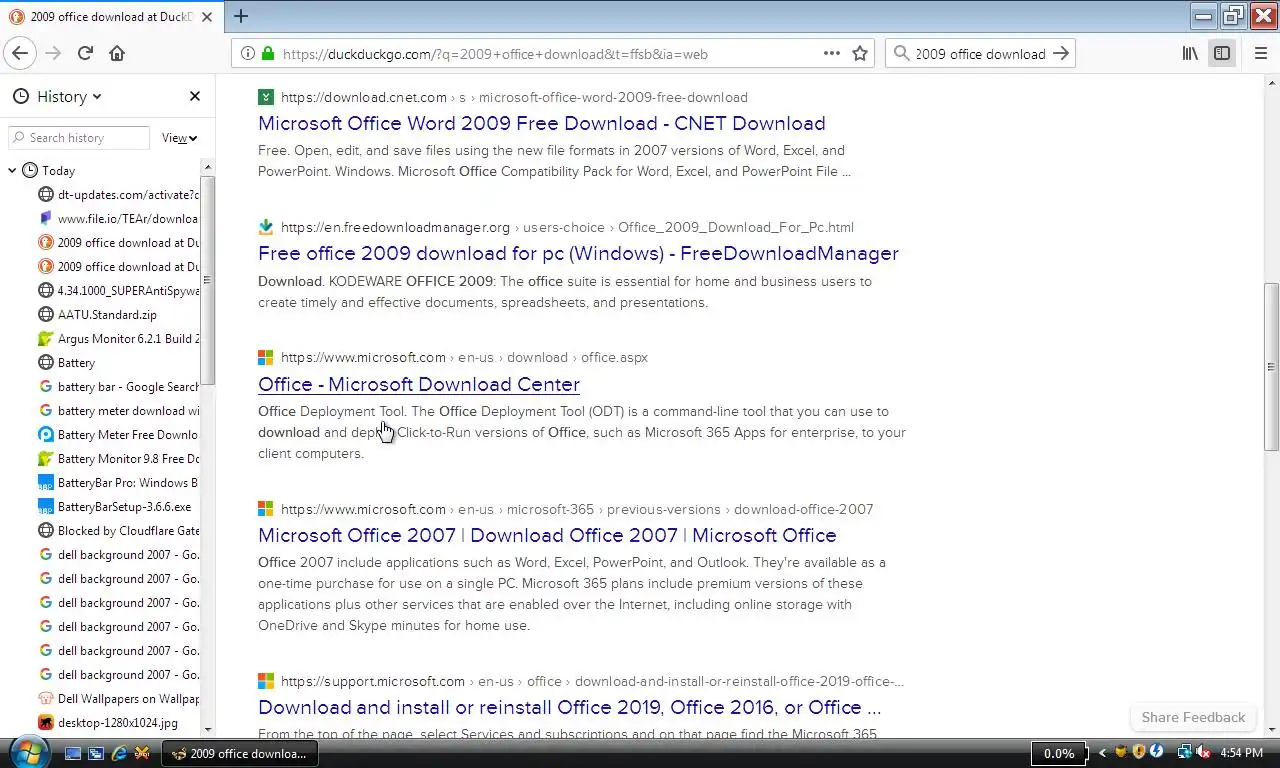The image size is (1280, 768).
Task: Click the download.cnet.com result URL
Action: [514, 97]
